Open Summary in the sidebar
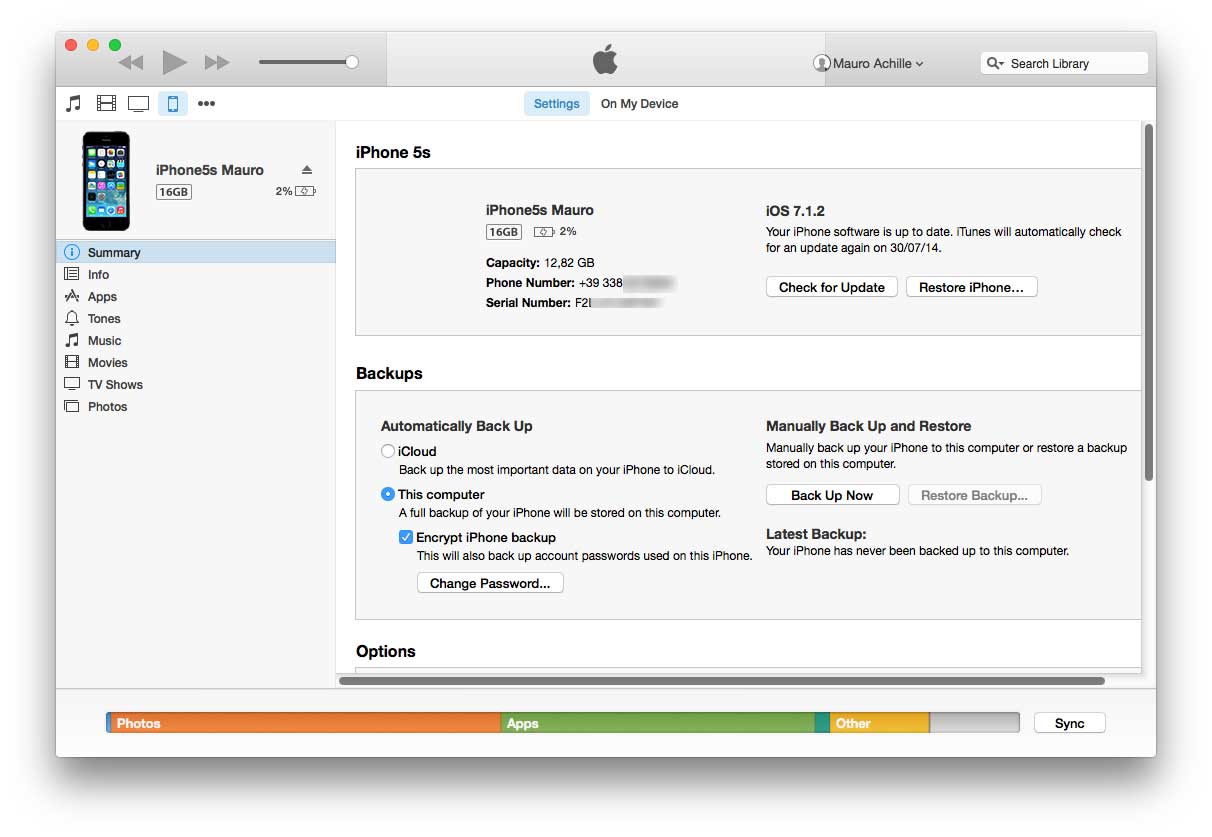The width and height of the screenshot is (1212, 837). 196,252
